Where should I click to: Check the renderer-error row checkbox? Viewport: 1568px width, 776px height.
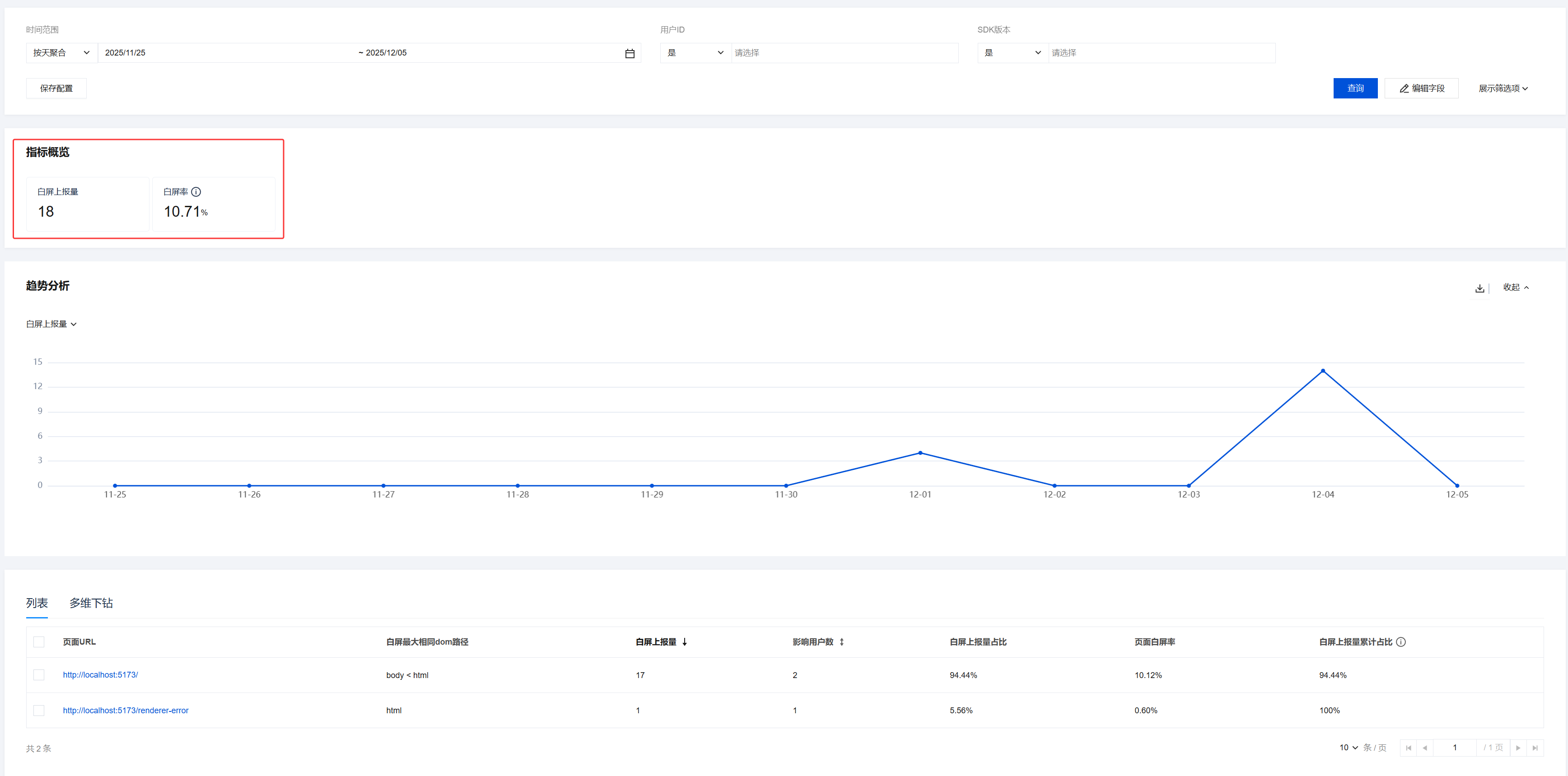pyautogui.click(x=39, y=710)
